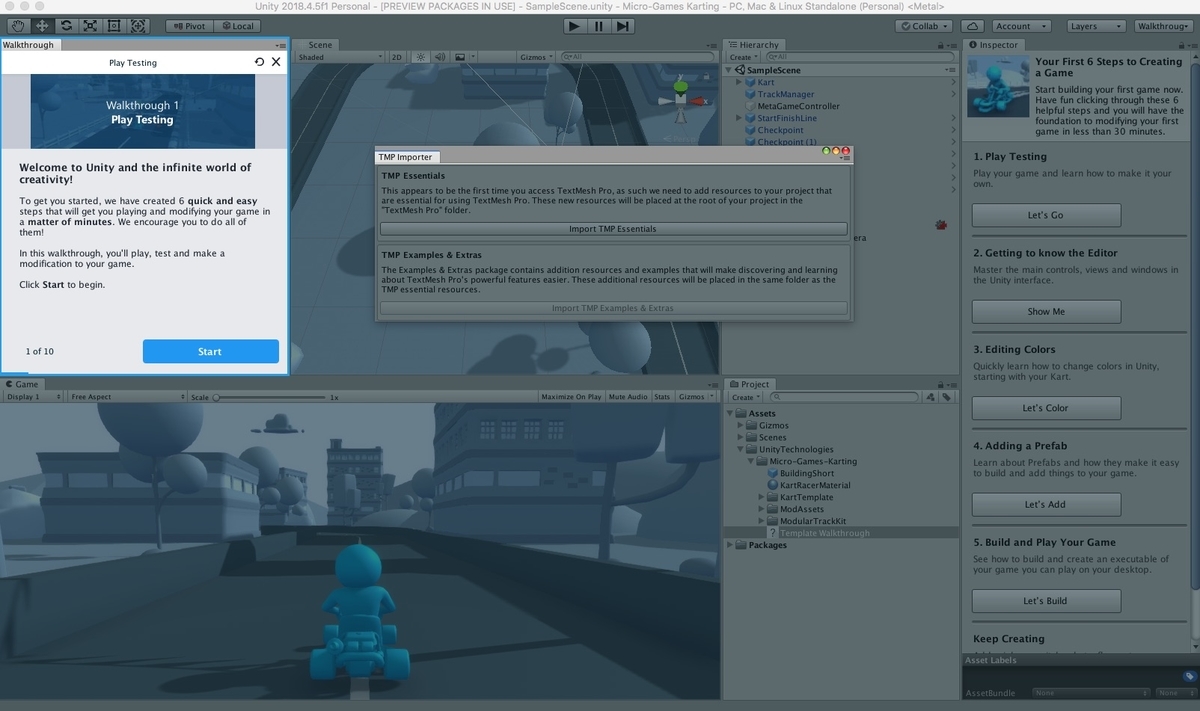The image size is (1200, 711).
Task: Switch to the Game tab
Action: pos(22,384)
